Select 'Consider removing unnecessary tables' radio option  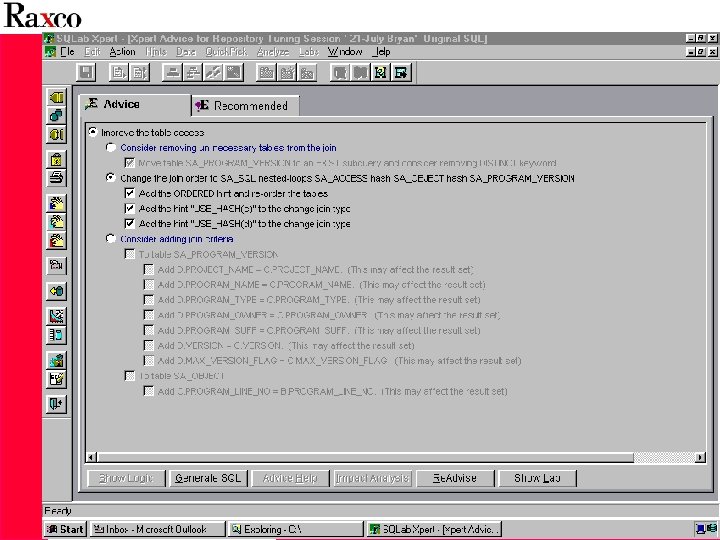111,147
